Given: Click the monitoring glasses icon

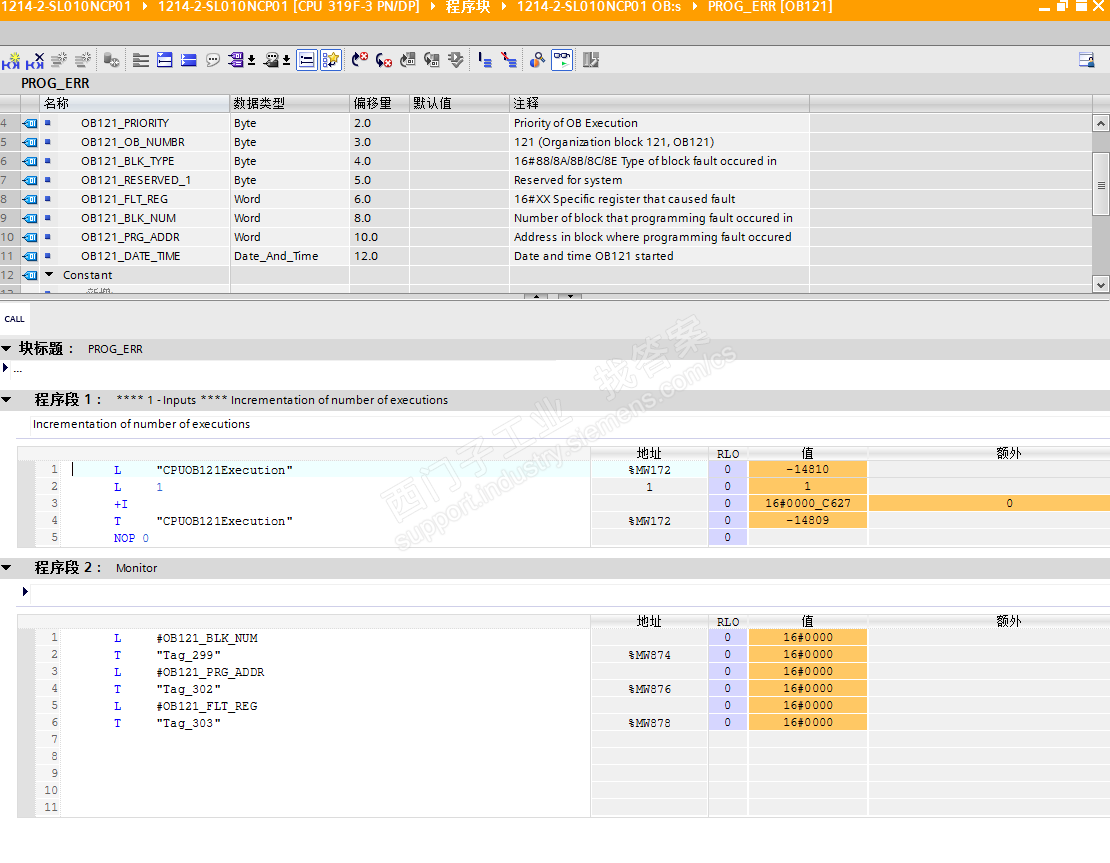Looking at the screenshot, I should (562, 60).
